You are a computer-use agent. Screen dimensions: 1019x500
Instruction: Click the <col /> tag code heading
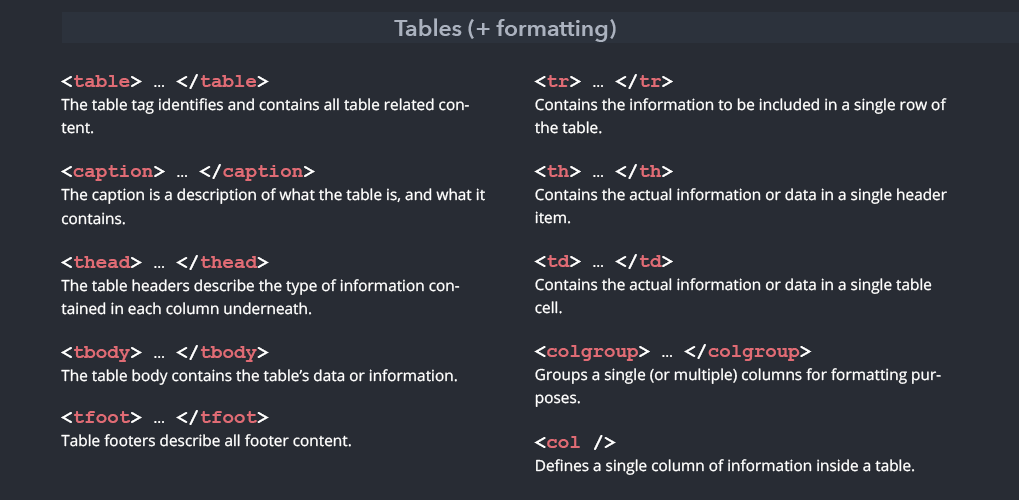[575, 443]
